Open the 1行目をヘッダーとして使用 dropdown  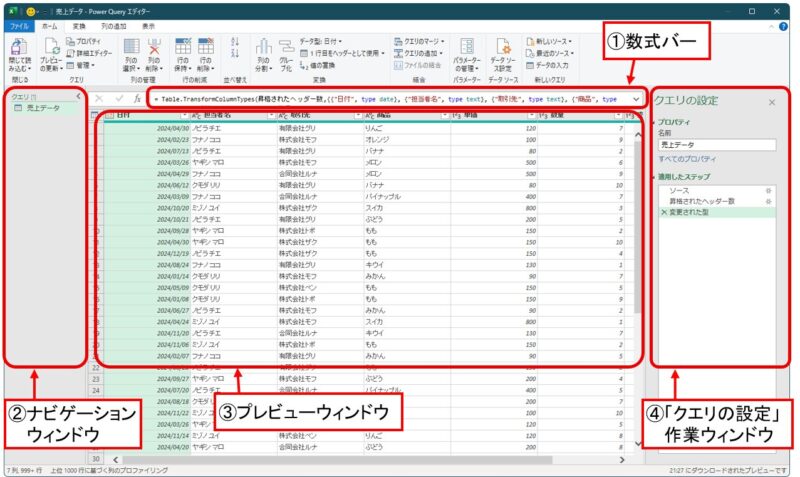[x=342, y=53]
